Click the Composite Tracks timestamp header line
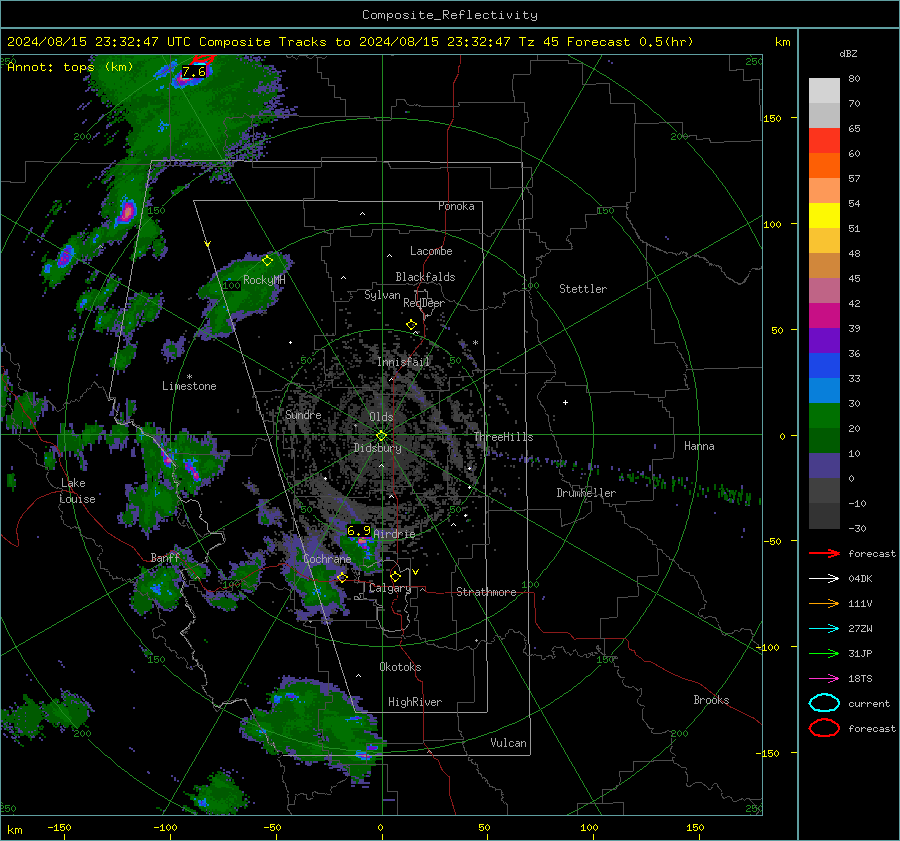 click(350, 42)
